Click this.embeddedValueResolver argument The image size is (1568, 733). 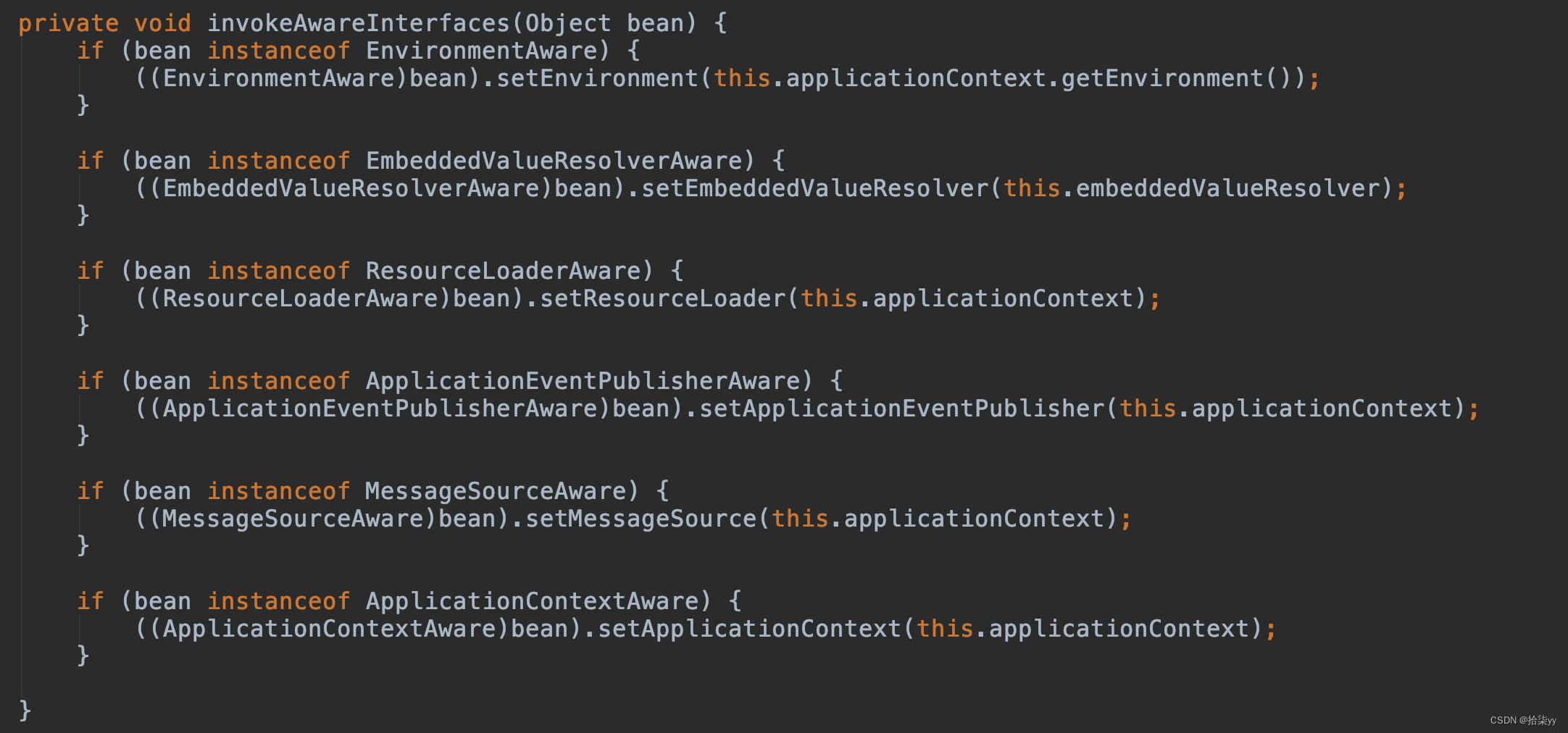pyautogui.click(x=1192, y=188)
